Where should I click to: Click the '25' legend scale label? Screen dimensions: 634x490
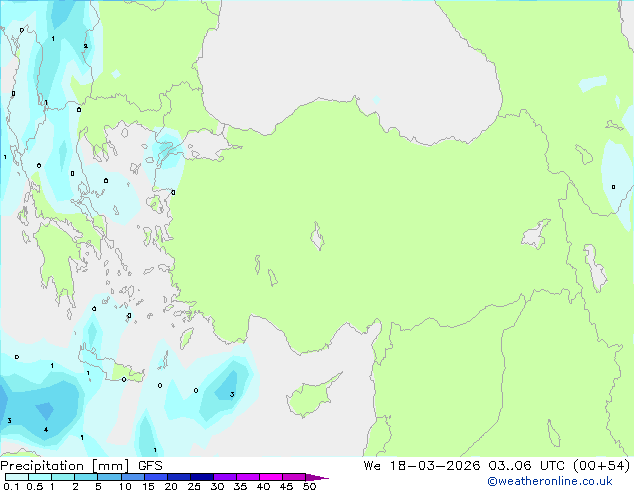coord(194,486)
